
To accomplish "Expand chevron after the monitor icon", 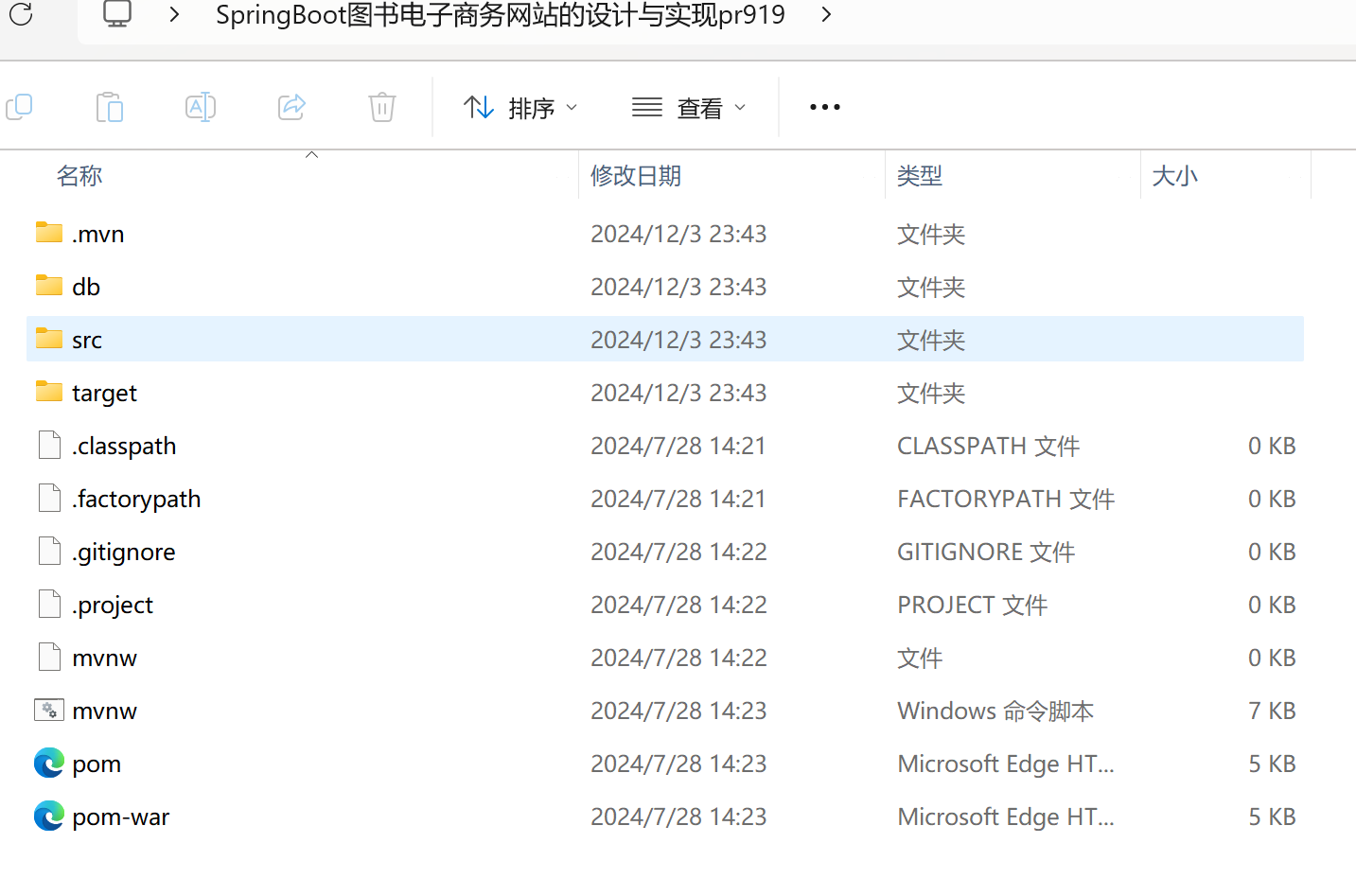I will point(174,14).
